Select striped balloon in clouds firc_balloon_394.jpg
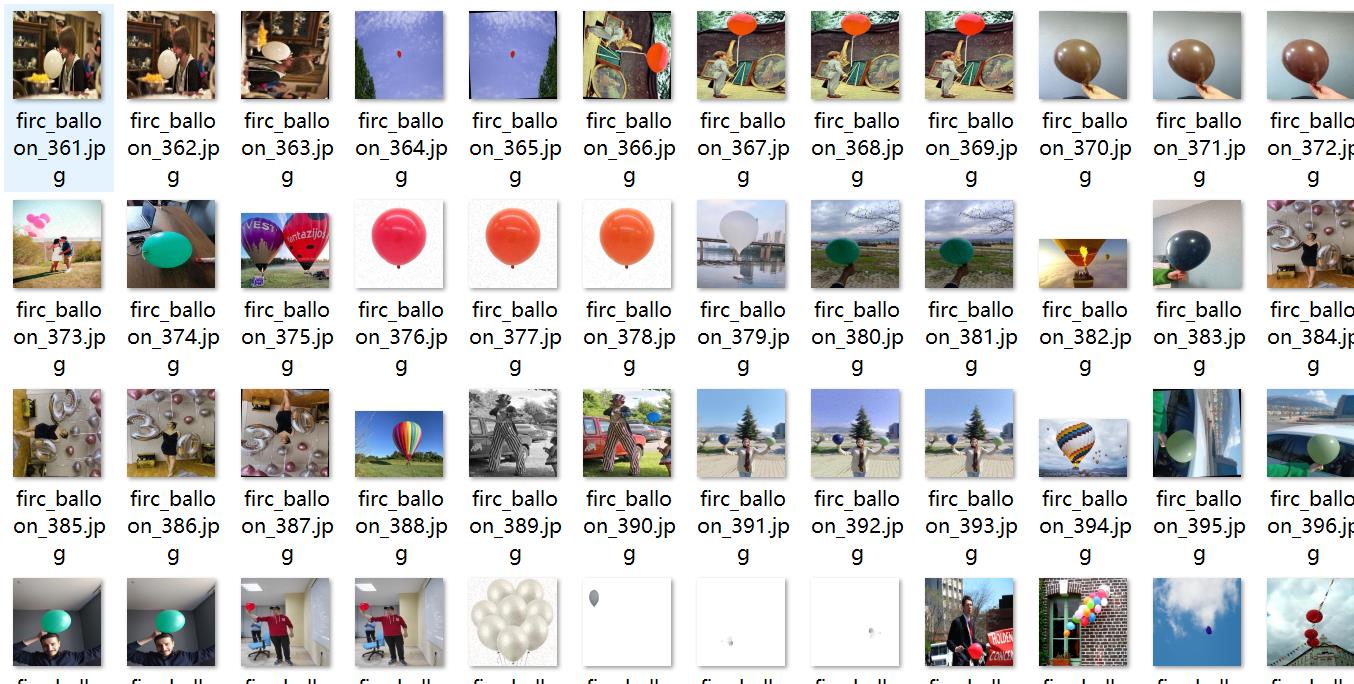Viewport: 1354px width, 684px height. [x=1083, y=448]
